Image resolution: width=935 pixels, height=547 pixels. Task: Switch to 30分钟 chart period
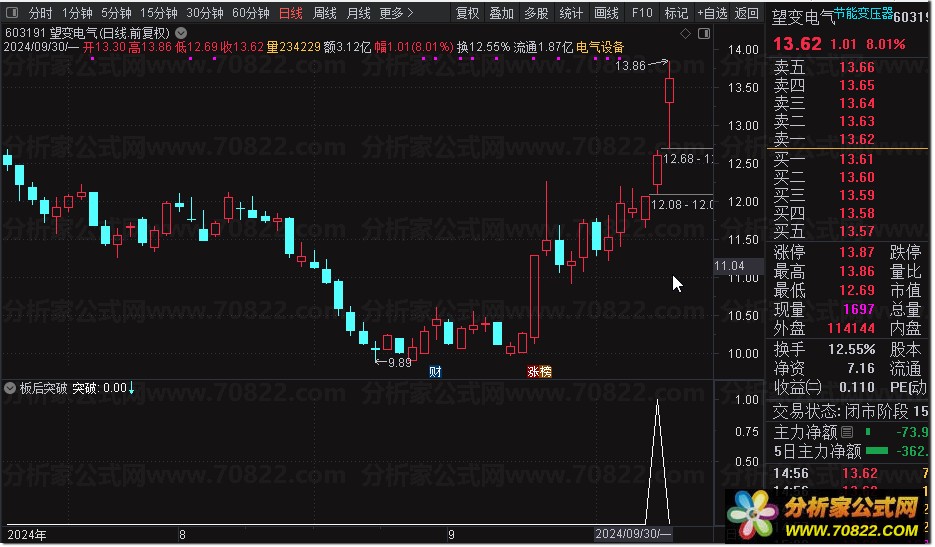pos(205,13)
